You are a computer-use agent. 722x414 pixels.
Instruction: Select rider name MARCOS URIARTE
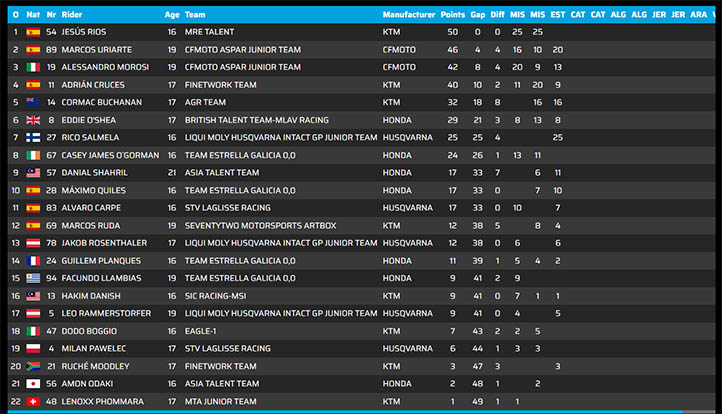pyautogui.click(x=97, y=50)
